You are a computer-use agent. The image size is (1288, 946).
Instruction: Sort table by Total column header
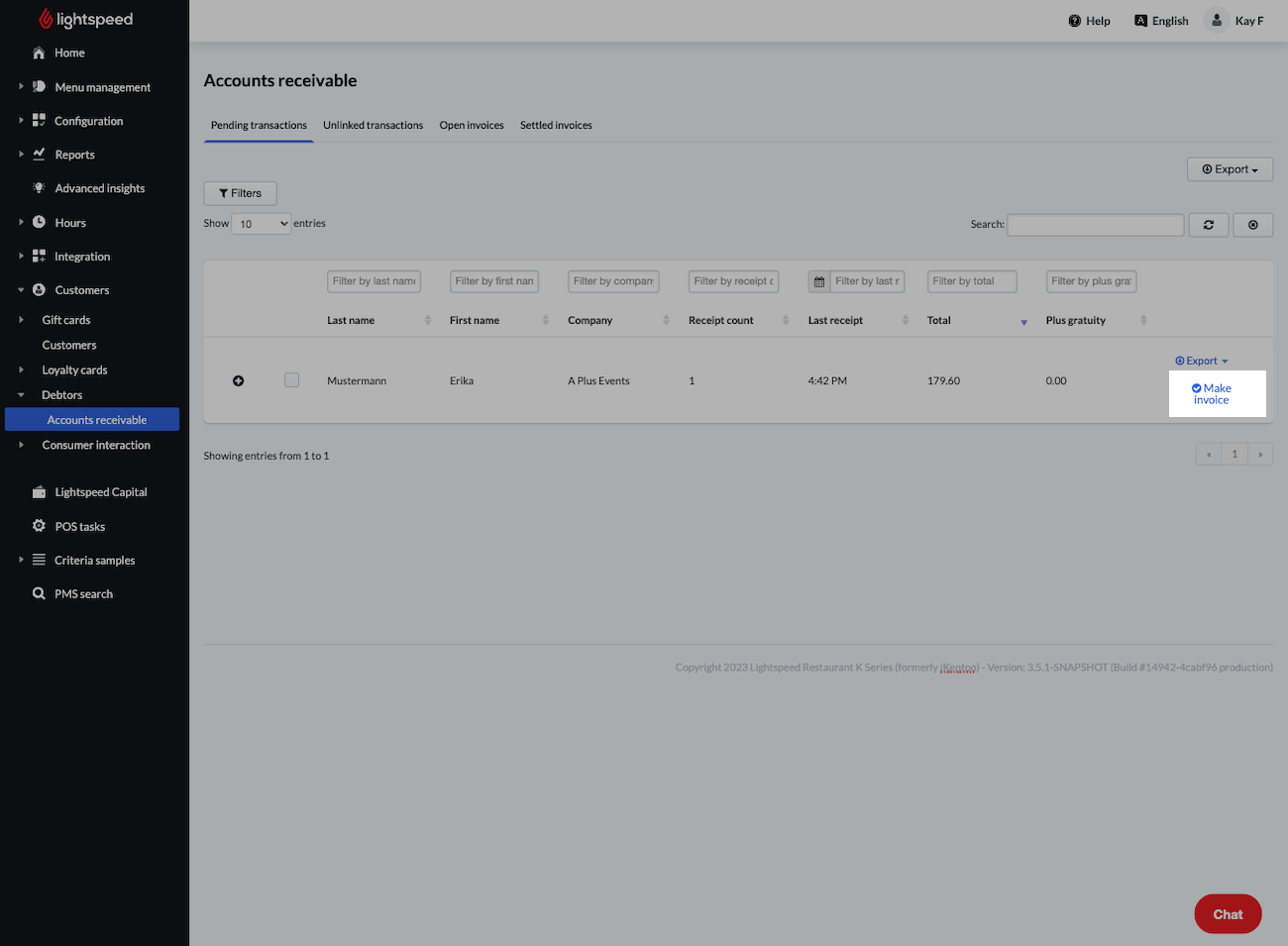coord(939,321)
